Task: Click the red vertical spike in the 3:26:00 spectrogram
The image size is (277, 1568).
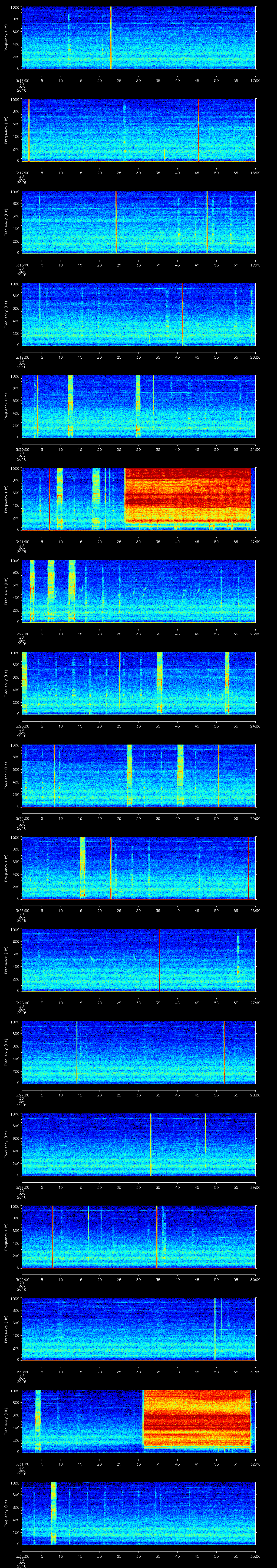Action: click(x=160, y=960)
